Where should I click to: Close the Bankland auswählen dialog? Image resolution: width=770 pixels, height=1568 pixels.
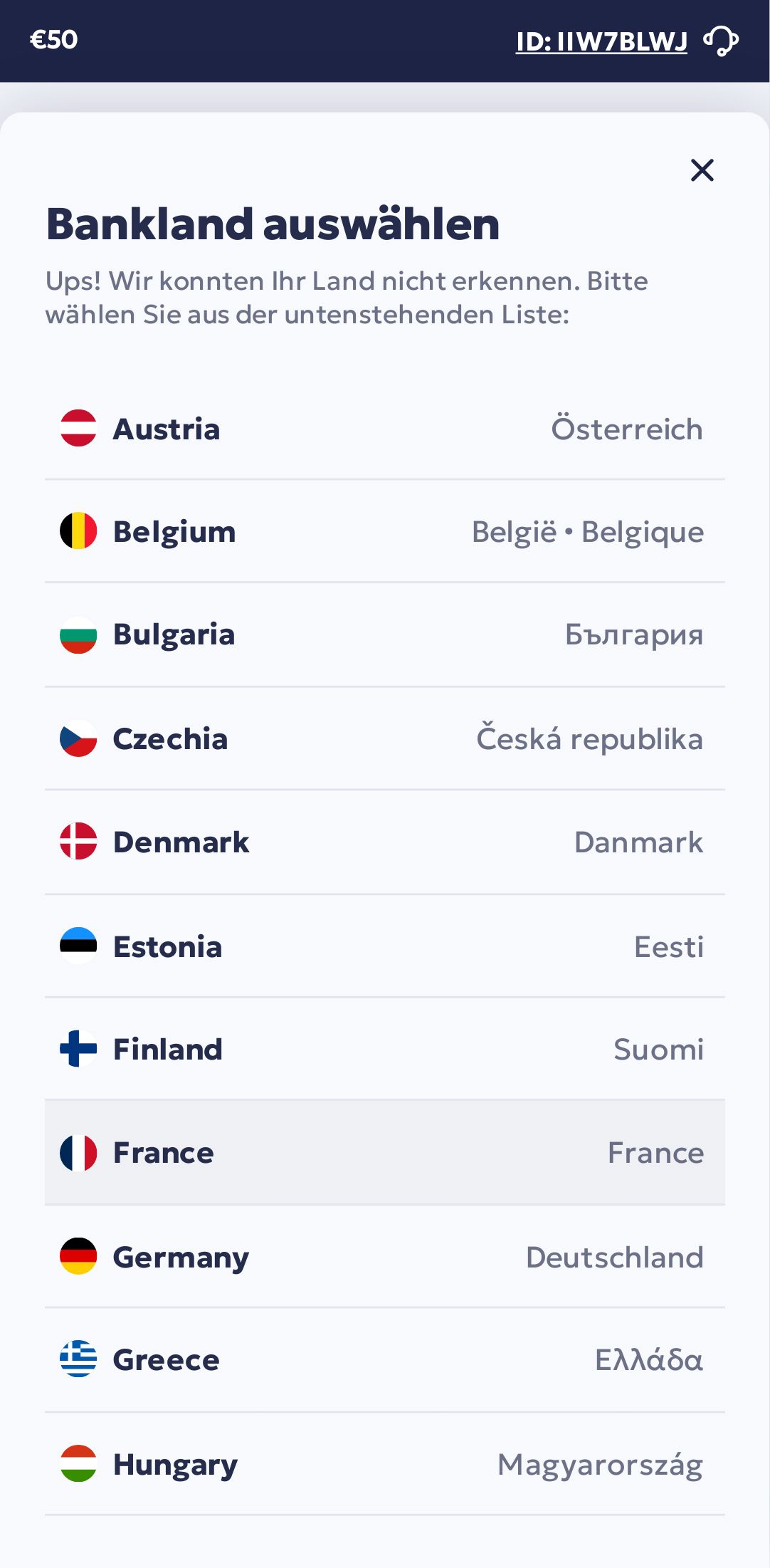tap(702, 170)
